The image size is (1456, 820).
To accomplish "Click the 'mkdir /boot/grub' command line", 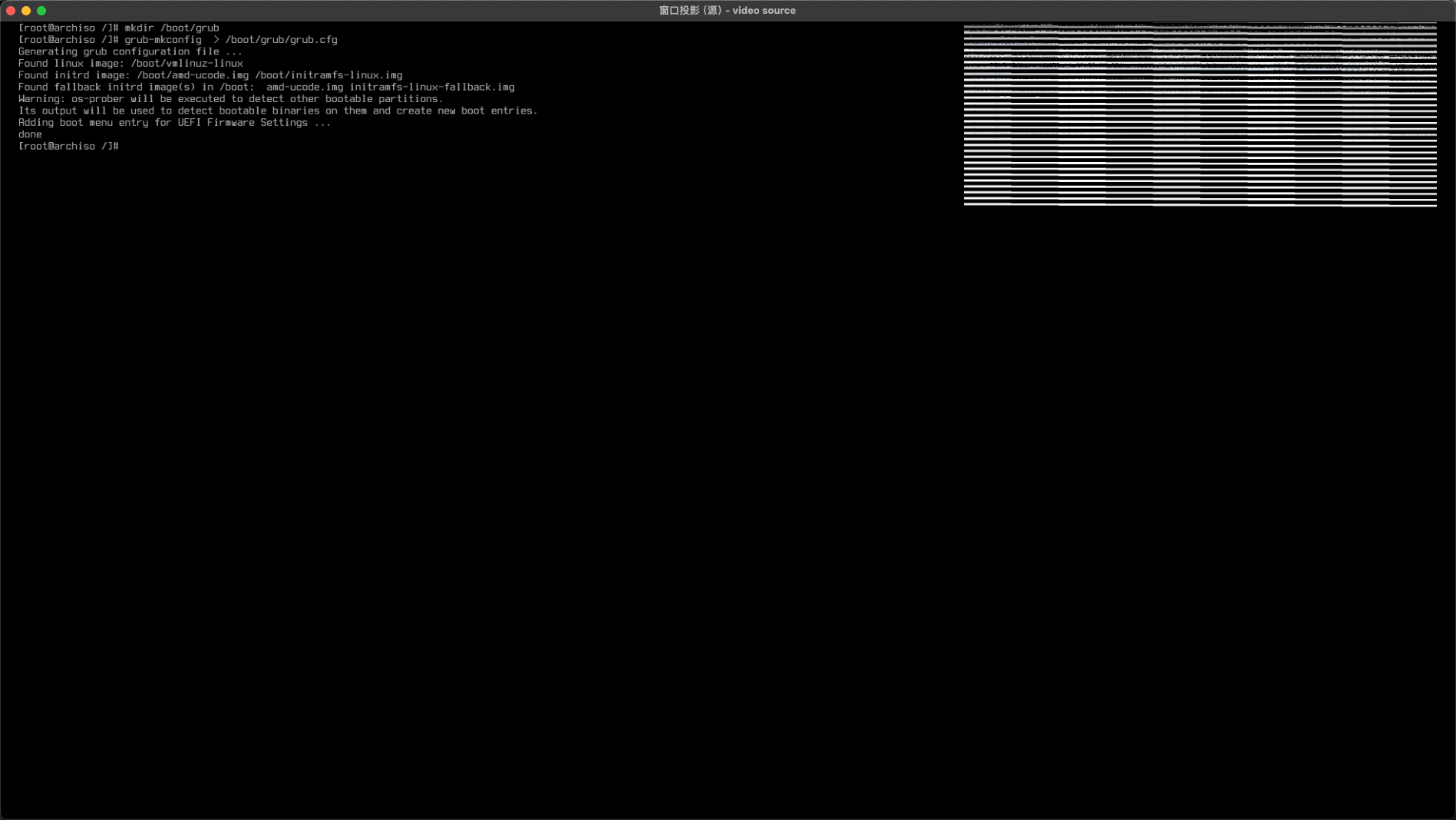I will click(119, 28).
